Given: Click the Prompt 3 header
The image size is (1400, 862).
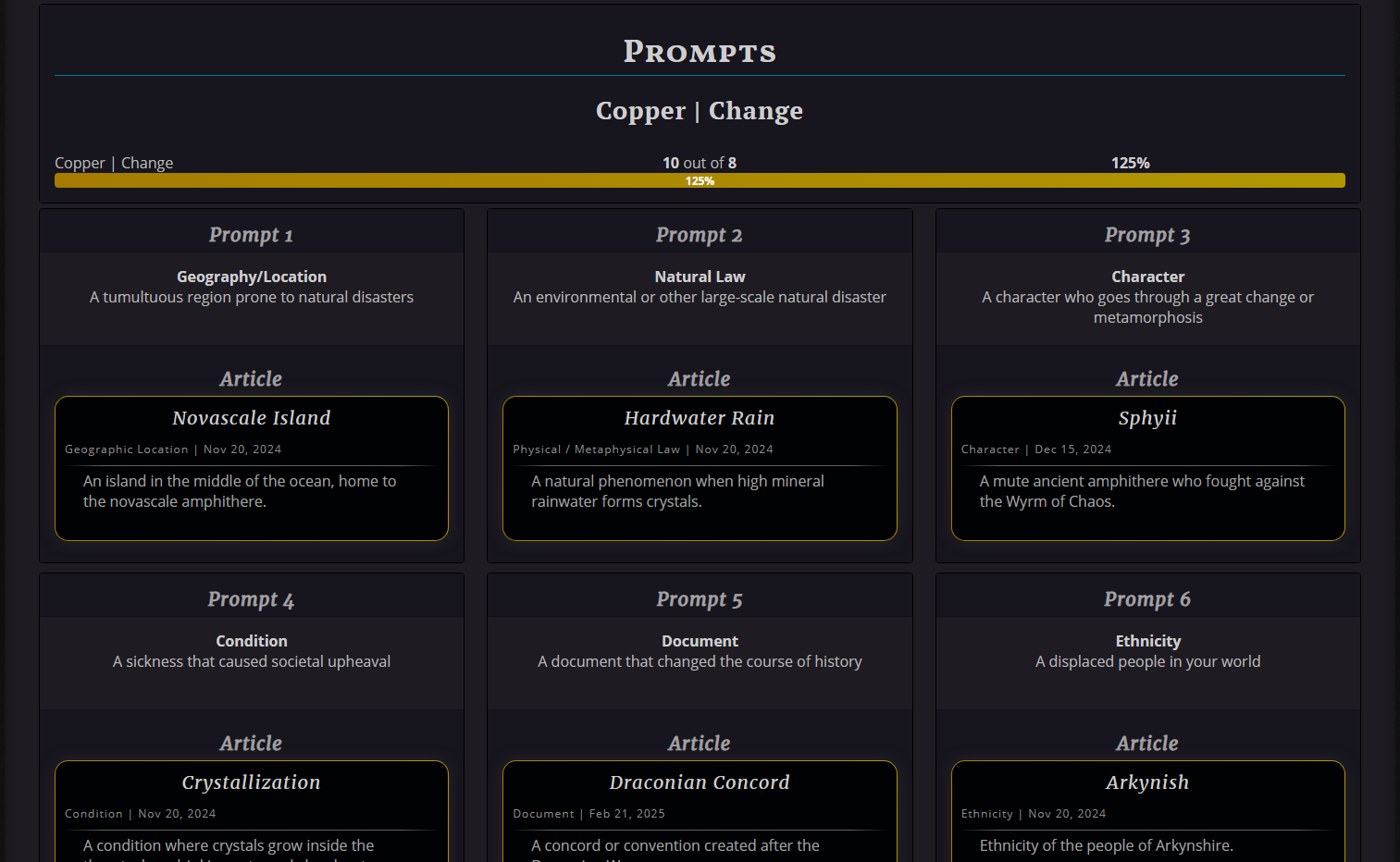Looking at the screenshot, I should (1147, 235).
